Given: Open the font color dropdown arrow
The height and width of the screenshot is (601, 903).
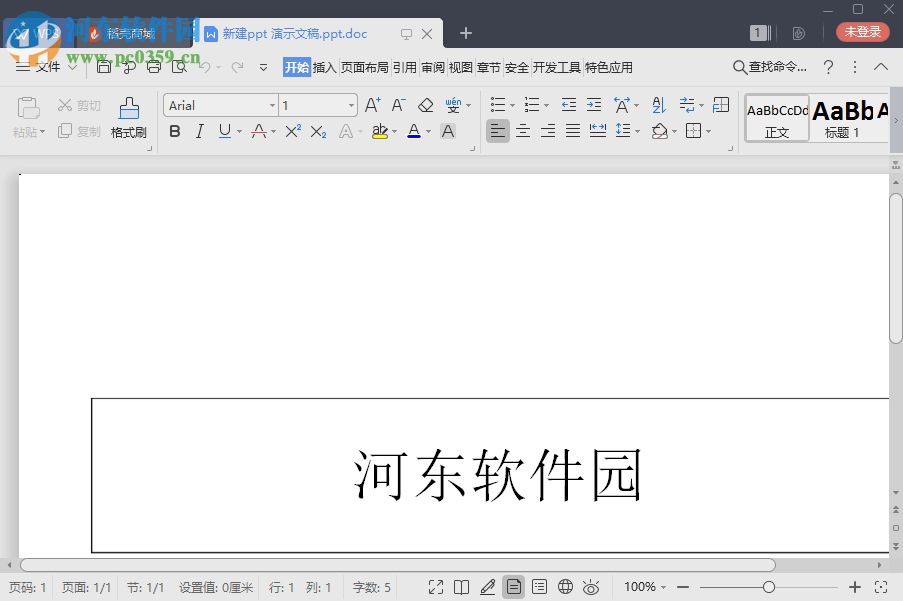Looking at the screenshot, I should pyautogui.click(x=427, y=131).
